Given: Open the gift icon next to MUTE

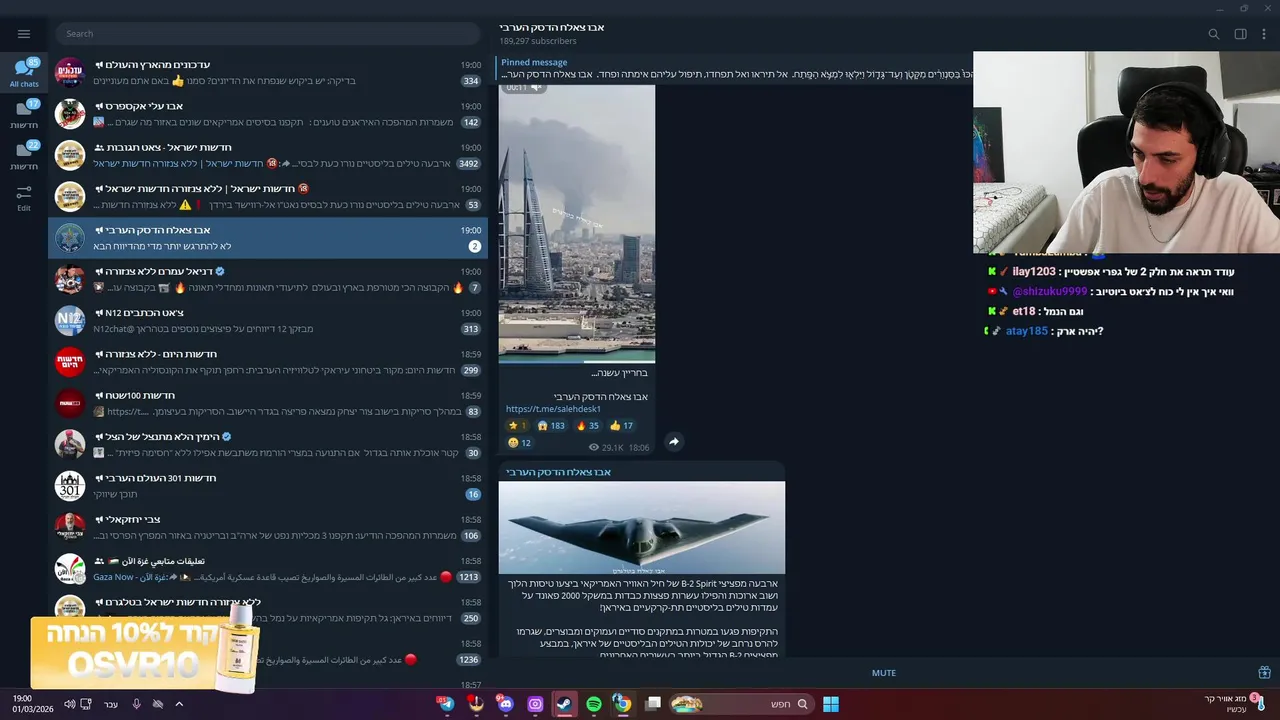Looking at the screenshot, I should point(1264,673).
